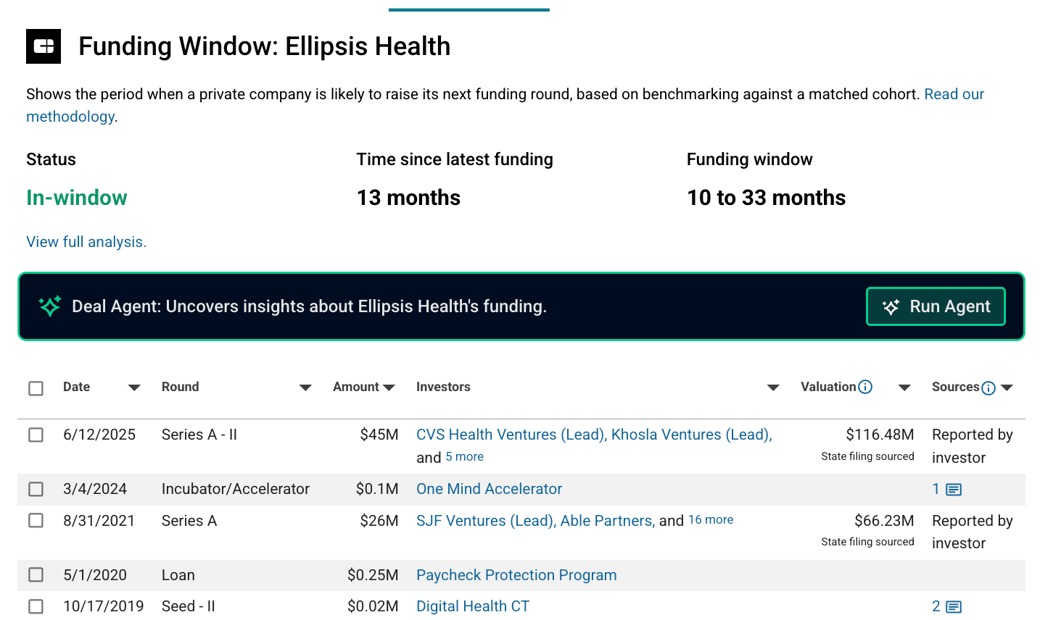Image resolution: width=1040 pixels, height=620 pixels.
Task: Toggle the select-all checkbox in table header
Action: (36, 388)
